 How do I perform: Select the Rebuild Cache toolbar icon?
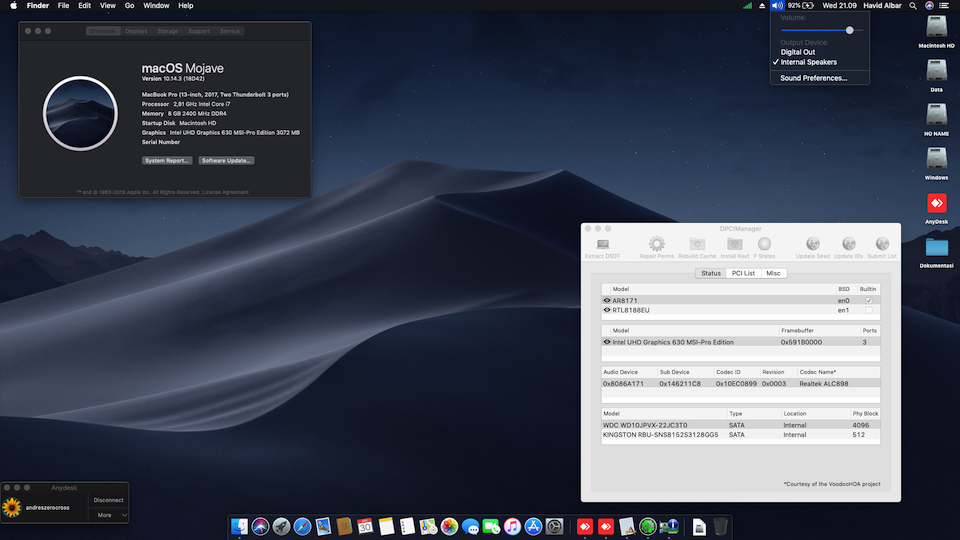click(697, 245)
